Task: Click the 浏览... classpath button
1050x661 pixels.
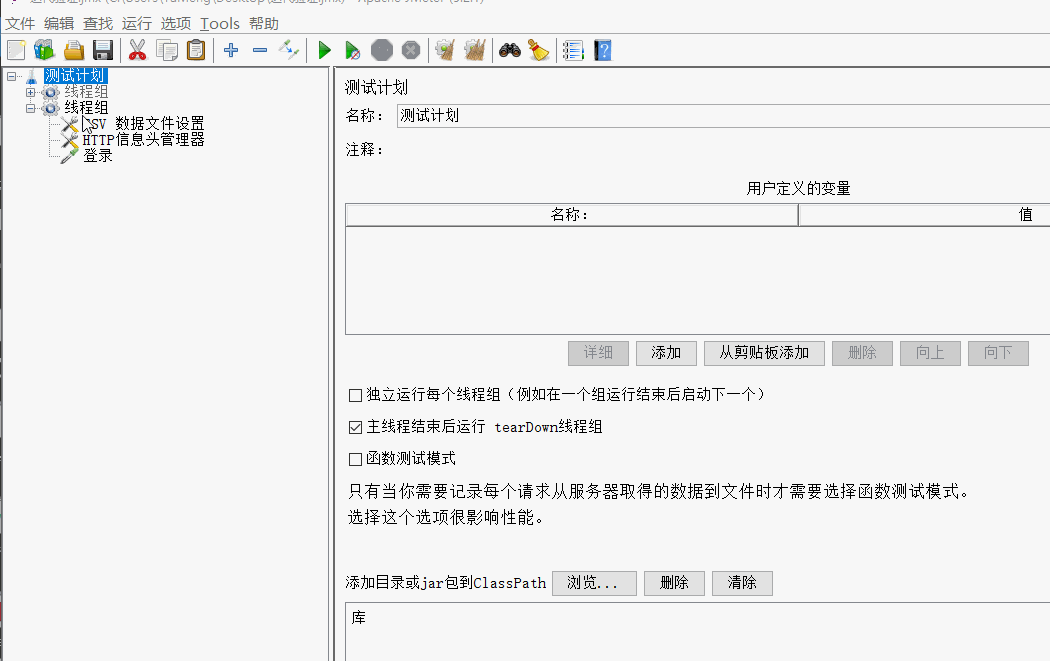Action: pyautogui.click(x=594, y=583)
